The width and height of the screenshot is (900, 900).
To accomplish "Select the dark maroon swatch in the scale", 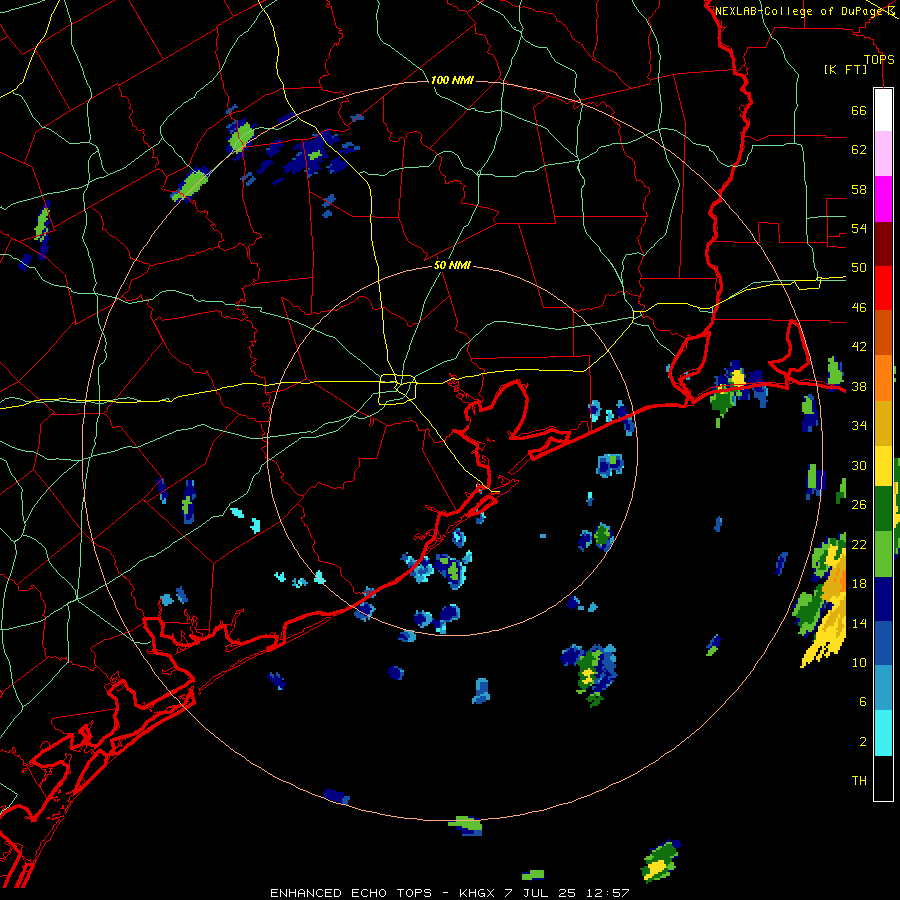I will (883, 244).
